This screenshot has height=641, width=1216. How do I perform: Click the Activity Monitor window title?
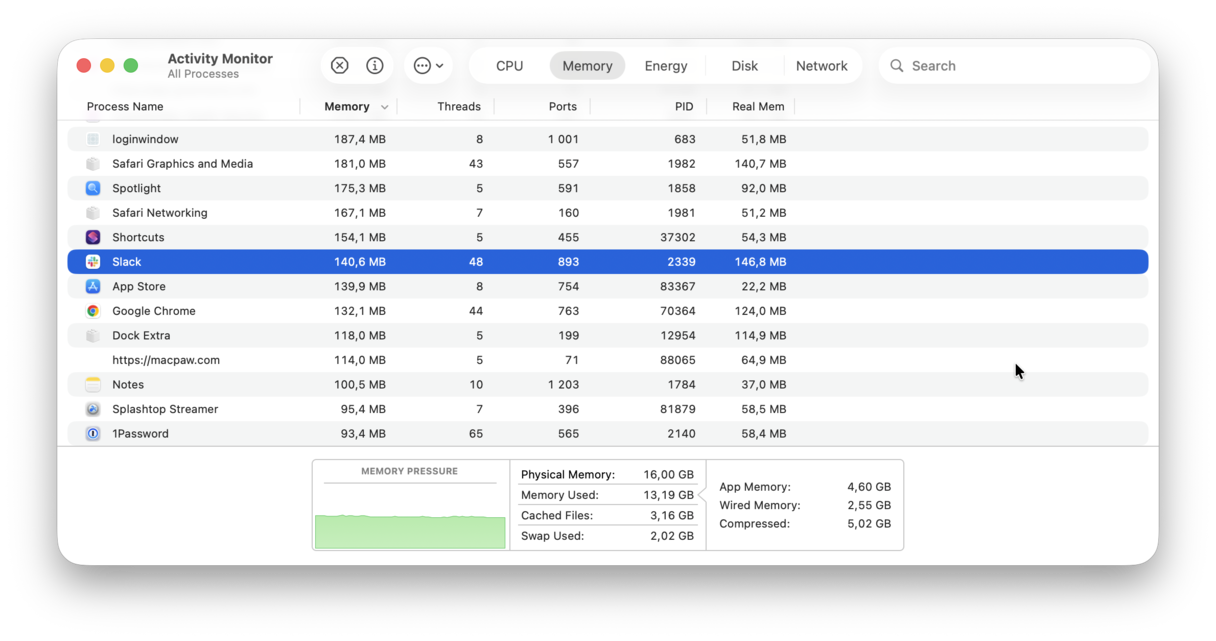220,59
